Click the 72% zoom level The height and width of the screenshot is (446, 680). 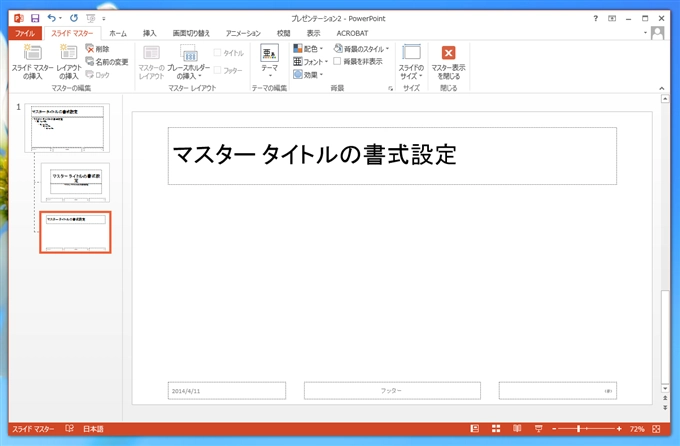(x=637, y=429)
